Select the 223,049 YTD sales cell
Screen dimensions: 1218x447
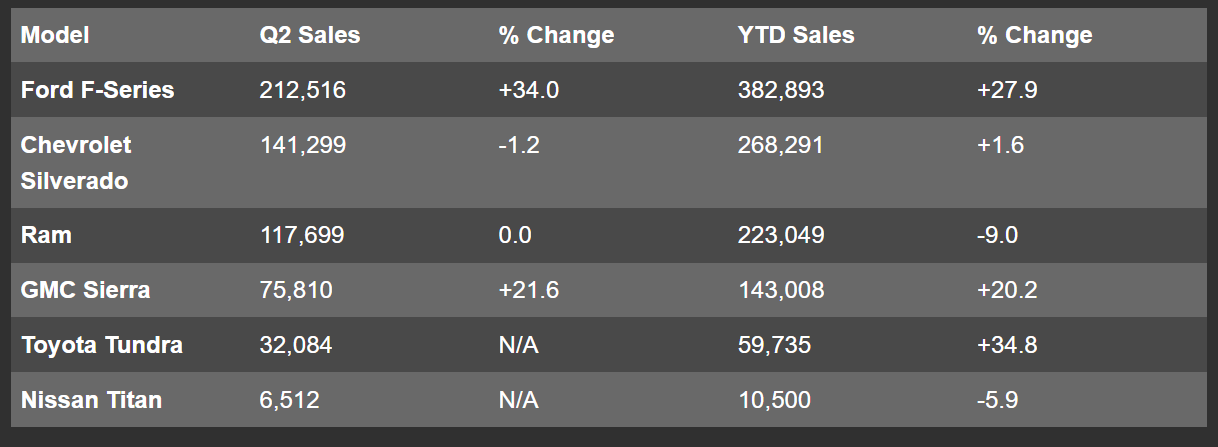pos(780,235)
